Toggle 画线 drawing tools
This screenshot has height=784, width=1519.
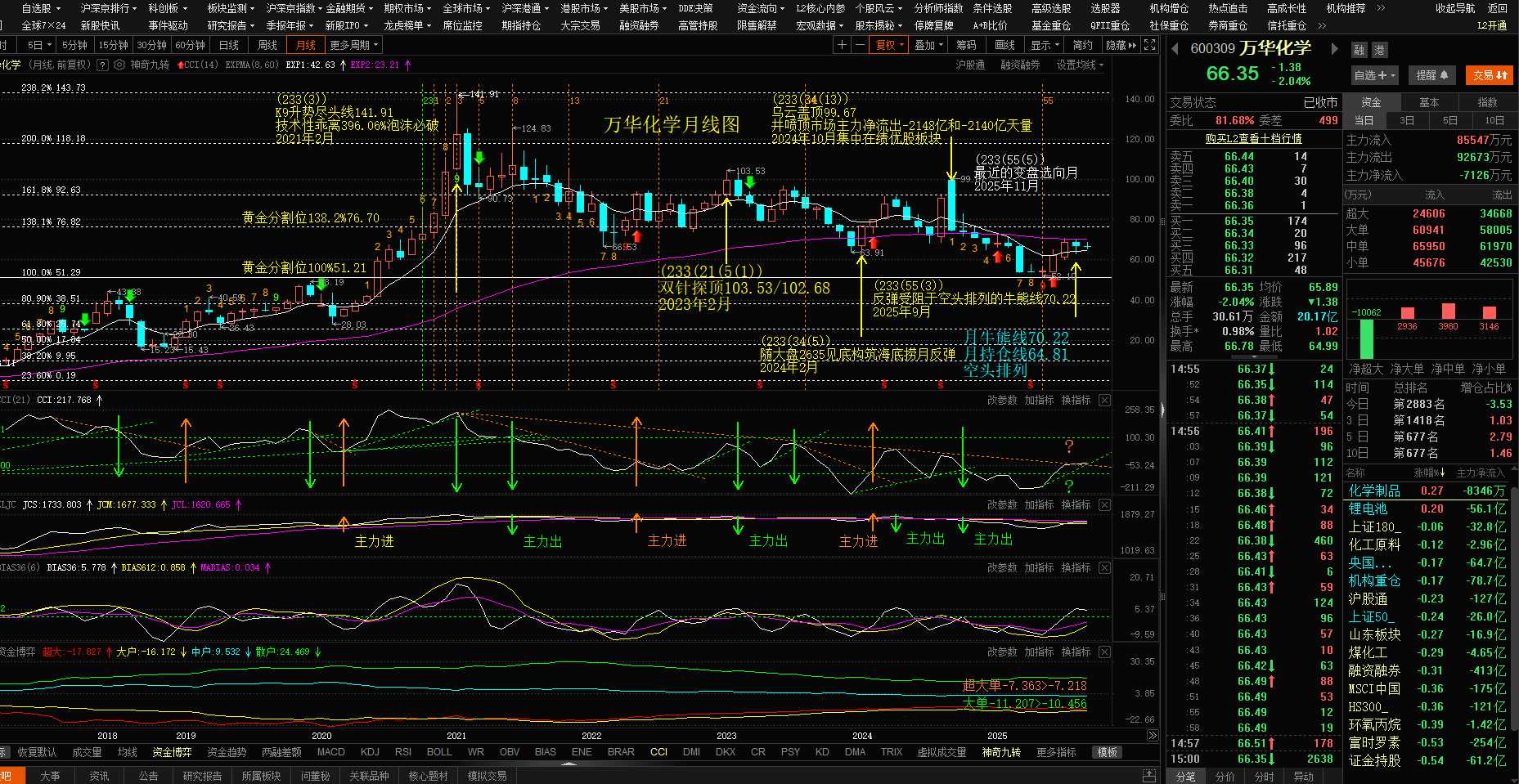[x=1005, y=45]
